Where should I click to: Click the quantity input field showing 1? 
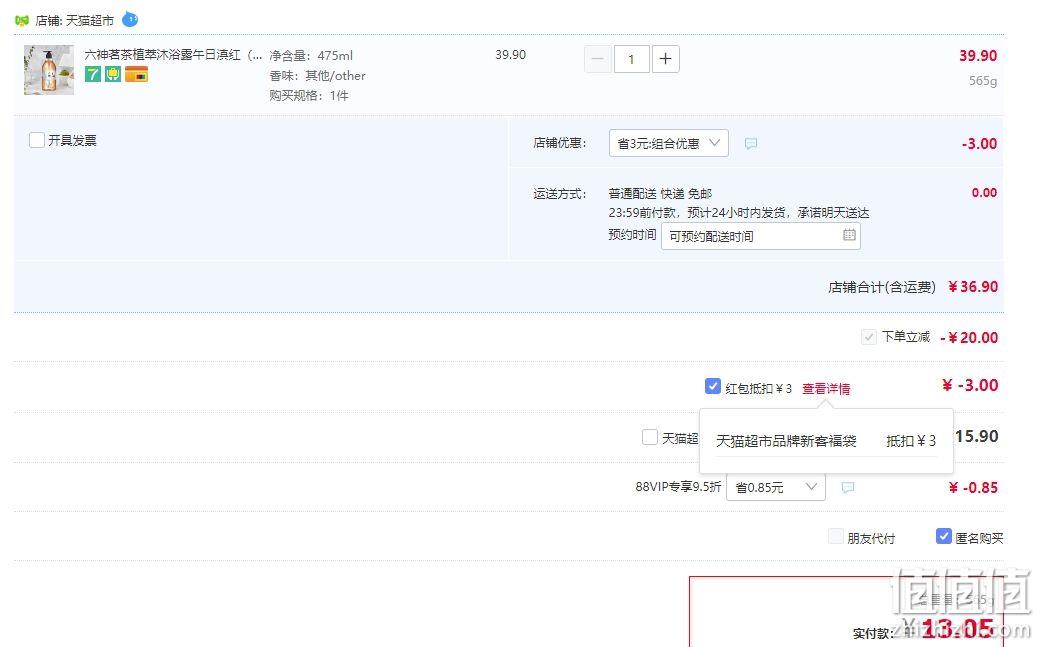pyautogui.click(x=631, y=59)
